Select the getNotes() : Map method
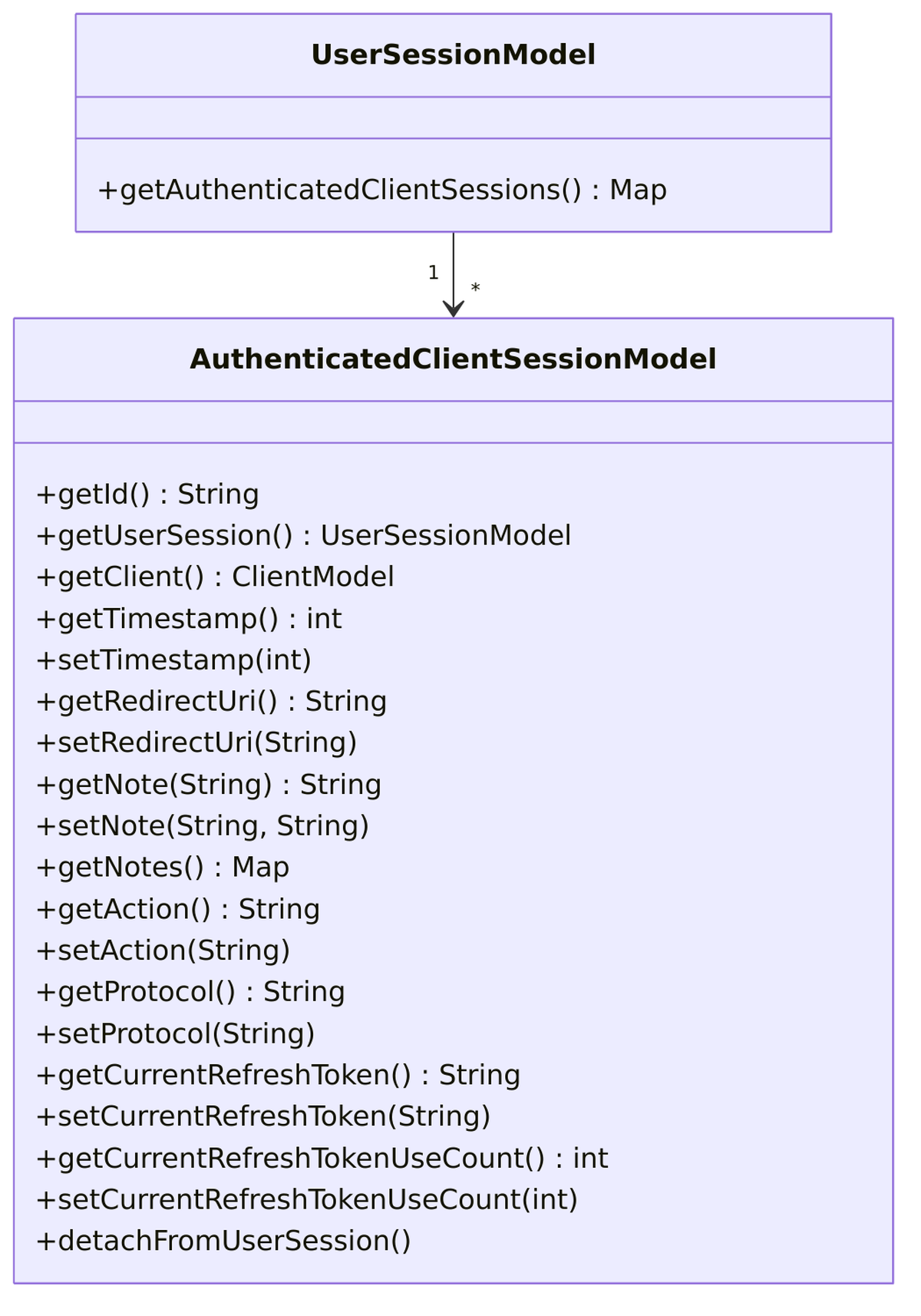Image resolution: width=921 pixels, height=1316 pixels. (163, 868)
